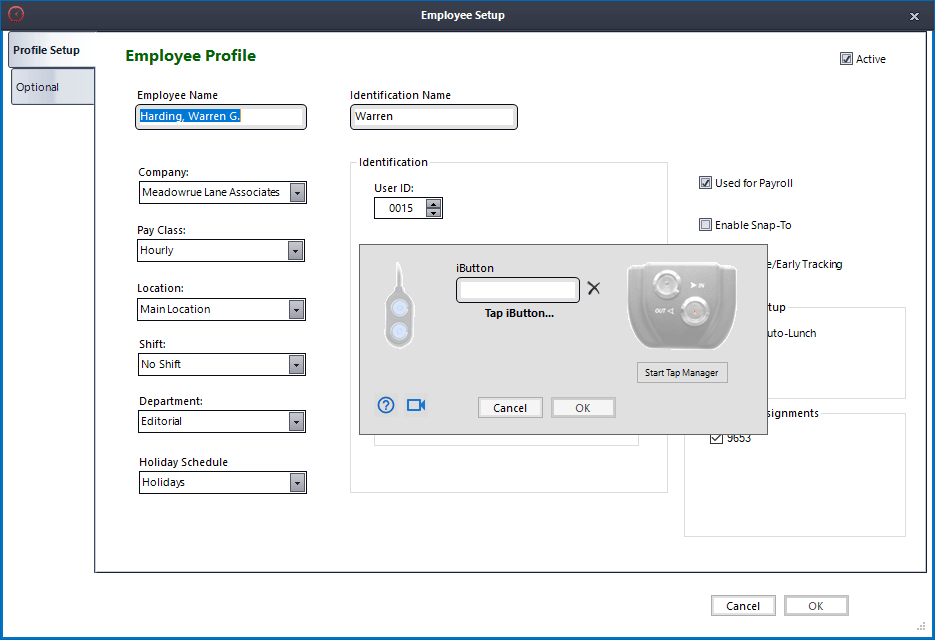
Task: Expand the Location dropdown
Action: (x=297, y=309)
